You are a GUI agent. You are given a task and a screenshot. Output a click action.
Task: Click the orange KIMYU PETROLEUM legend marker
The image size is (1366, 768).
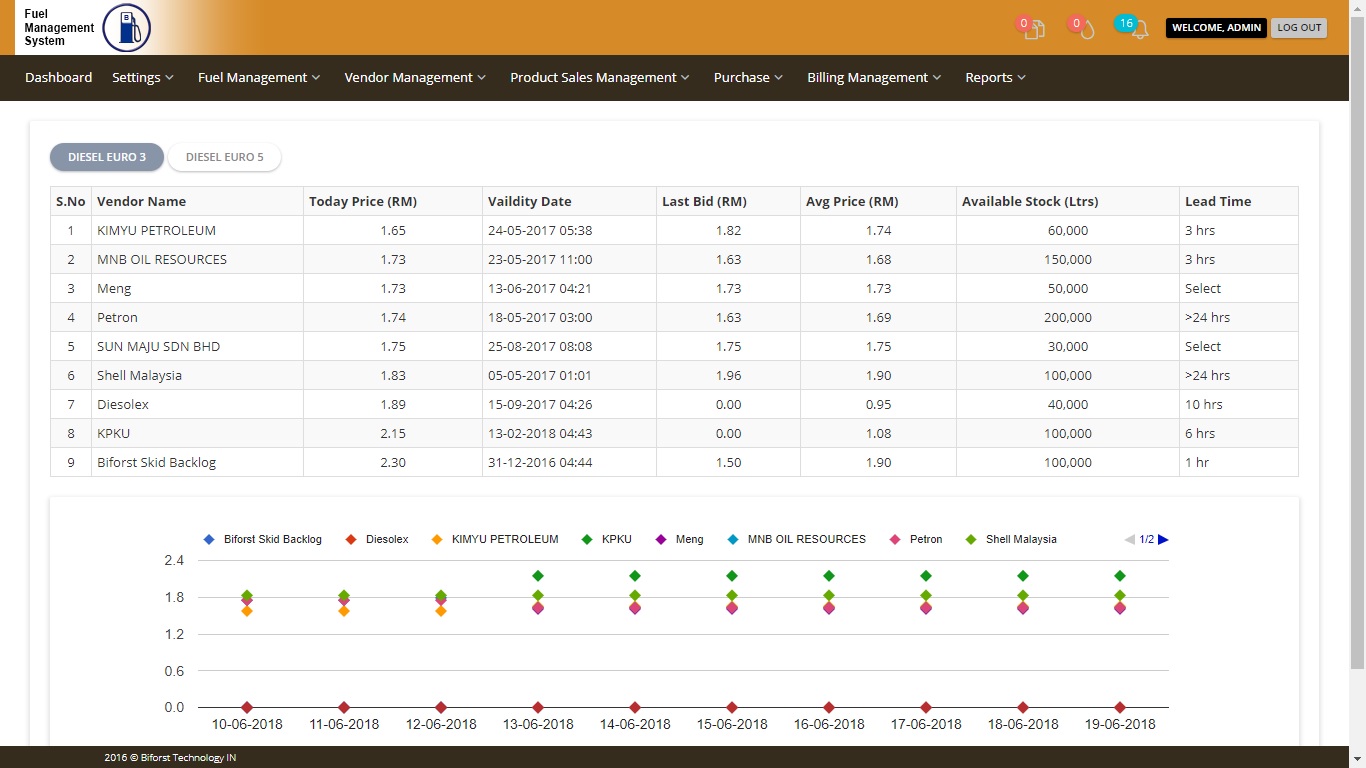(x=436, y=540)
